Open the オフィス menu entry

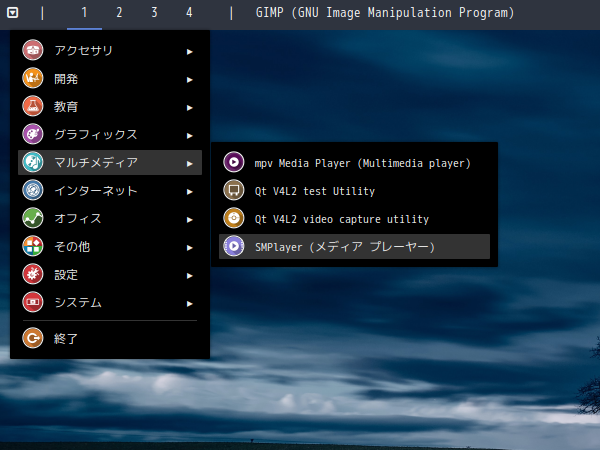[x=110, y=218]
